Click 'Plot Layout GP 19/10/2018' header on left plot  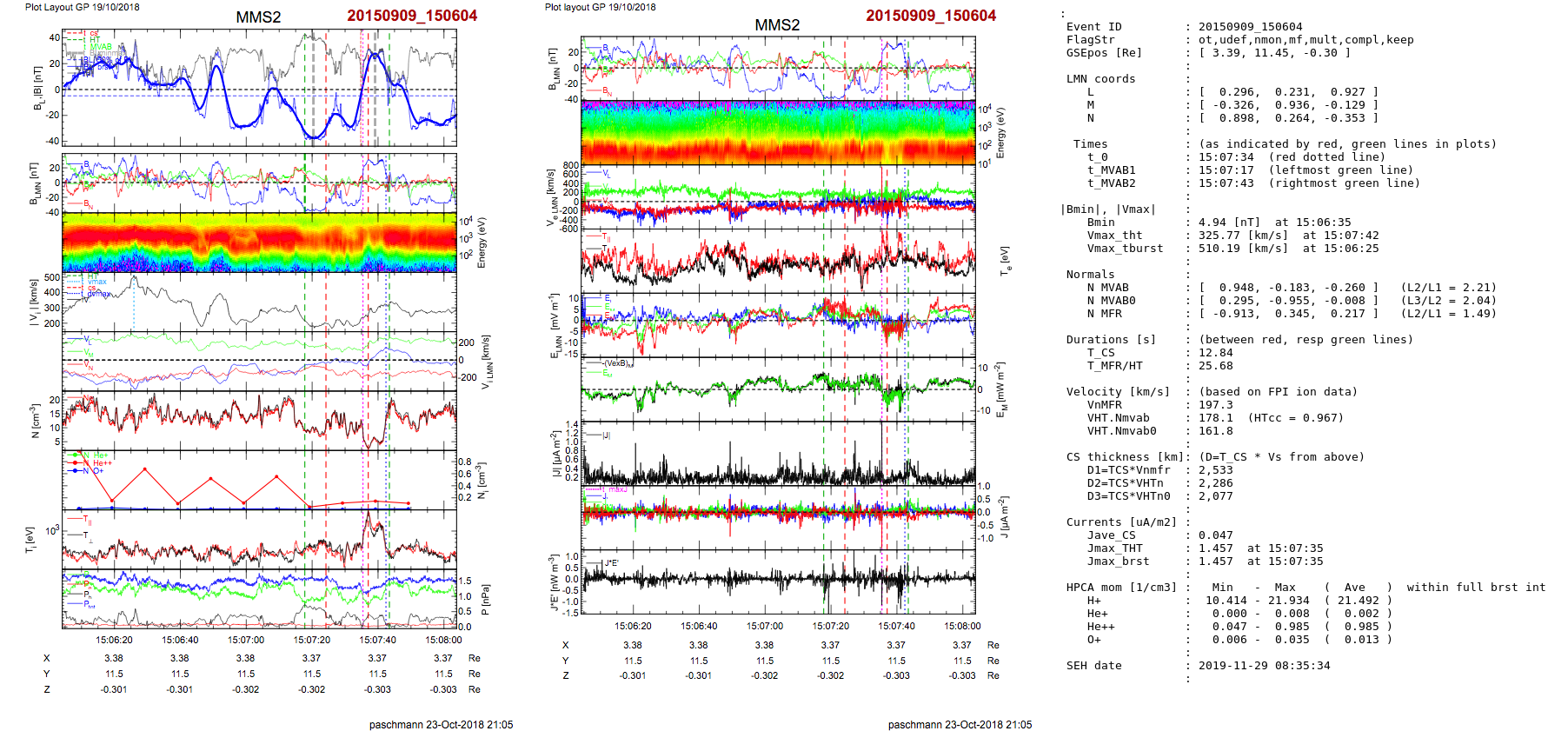coord(82,7)
